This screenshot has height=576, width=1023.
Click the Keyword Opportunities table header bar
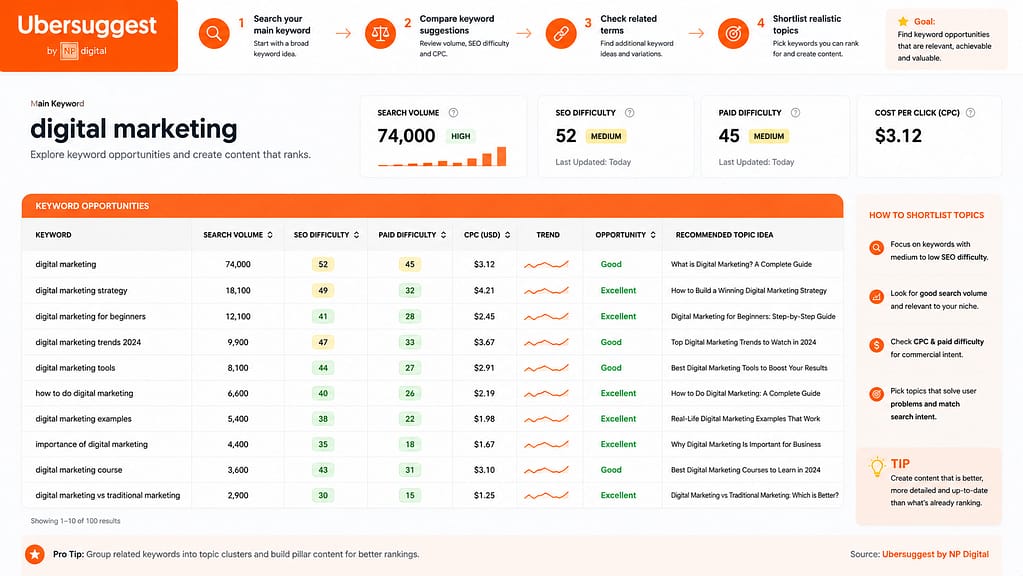[x=432, y=205]
